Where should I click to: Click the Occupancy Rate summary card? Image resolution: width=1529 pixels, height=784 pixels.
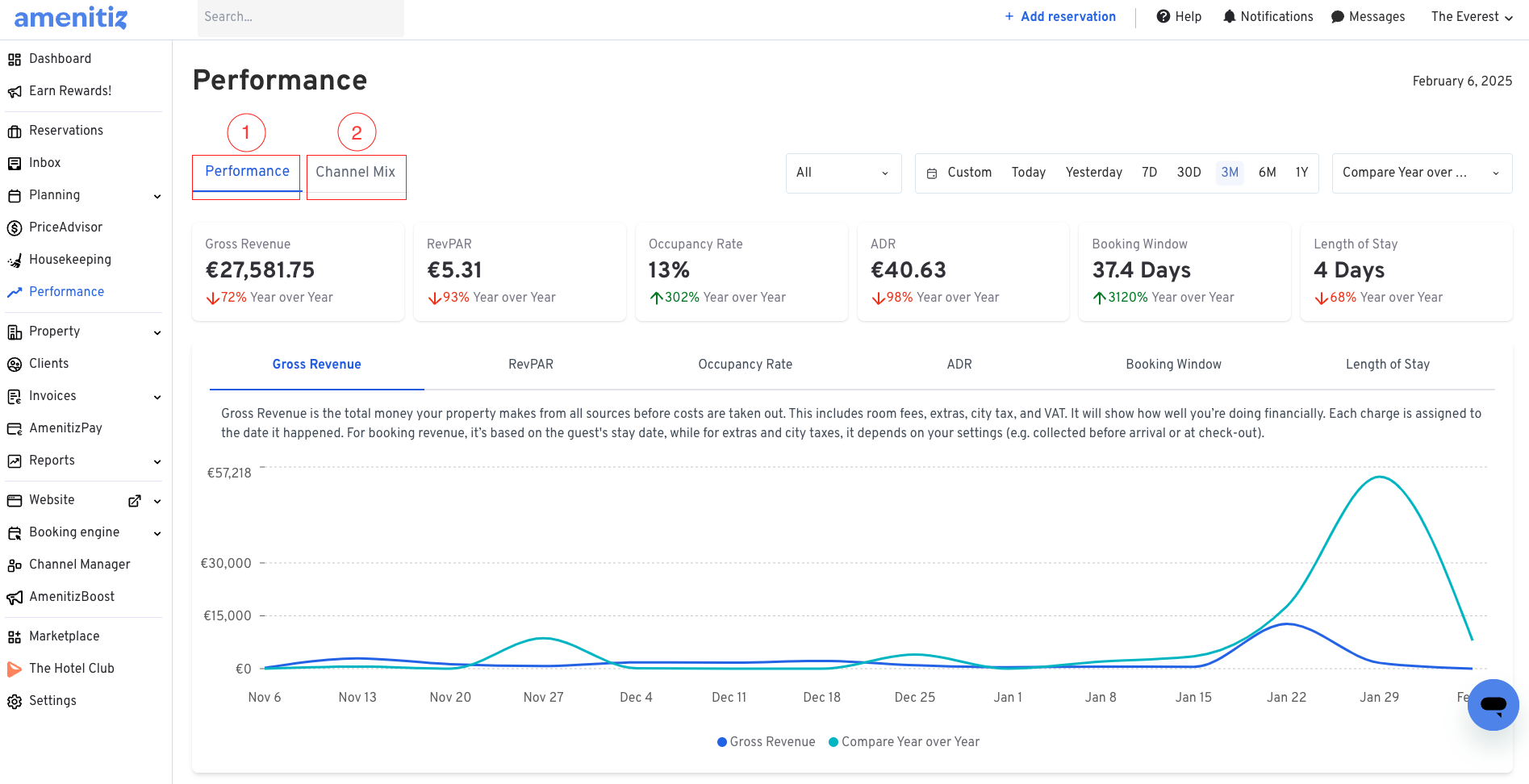742,273
